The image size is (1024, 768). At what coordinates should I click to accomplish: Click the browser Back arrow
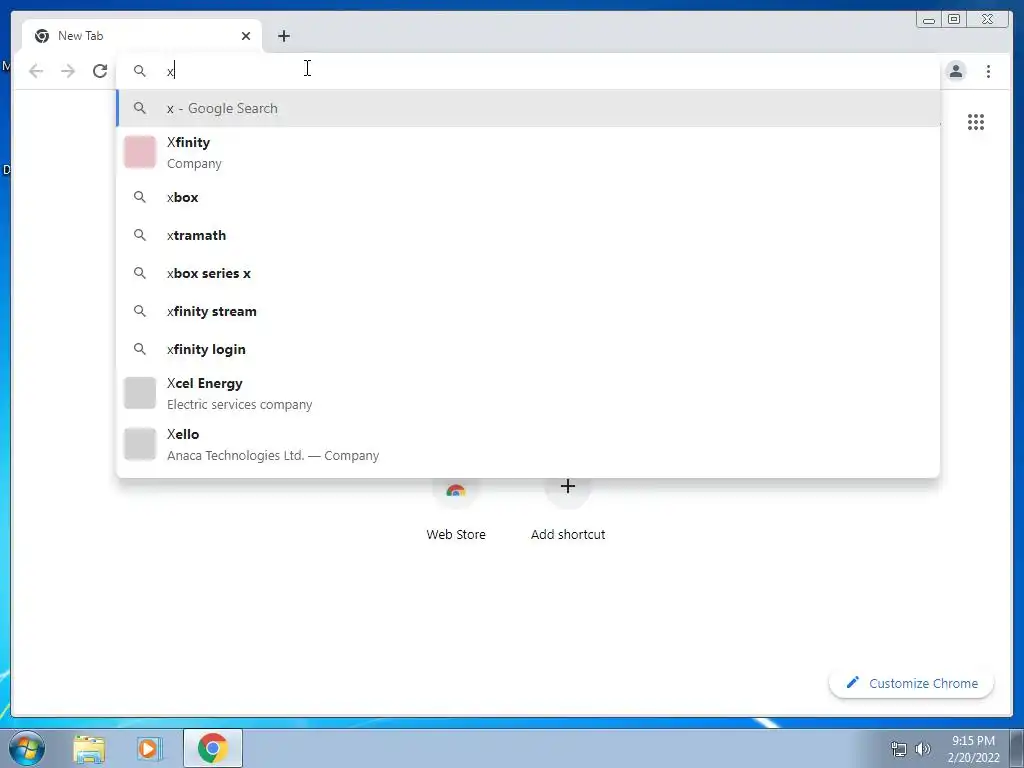pyautogui.click(x=36, y=71)
